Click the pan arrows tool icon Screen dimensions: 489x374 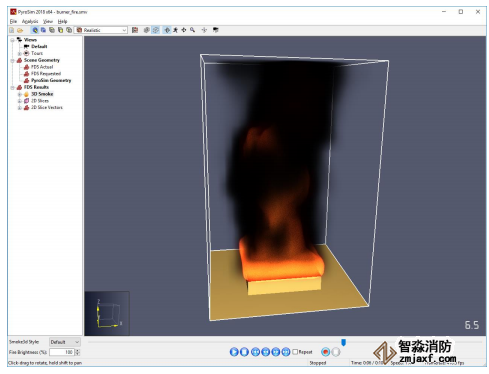184,30
